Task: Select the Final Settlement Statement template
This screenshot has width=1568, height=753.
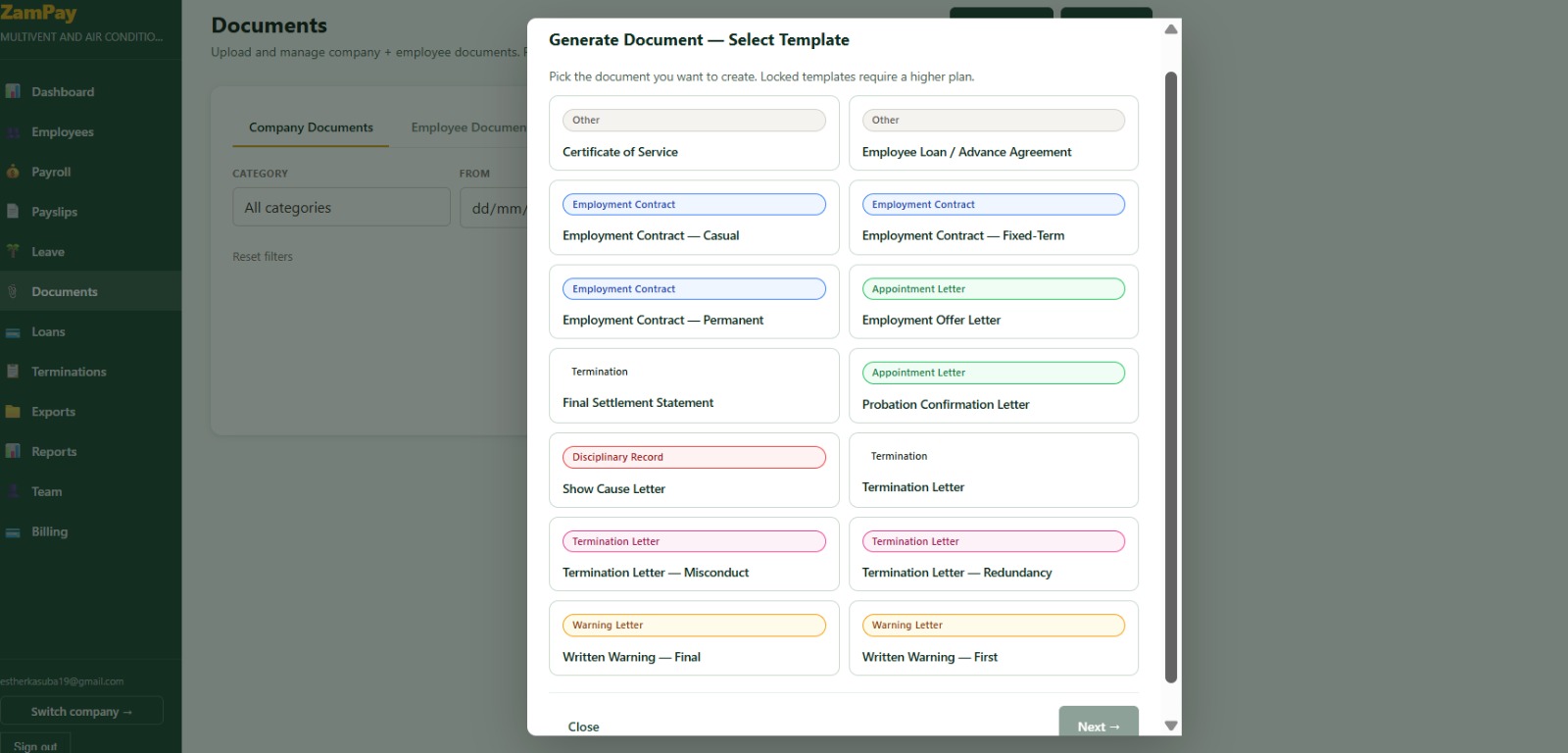Action: pyautogui.click(x=694, y=385)
